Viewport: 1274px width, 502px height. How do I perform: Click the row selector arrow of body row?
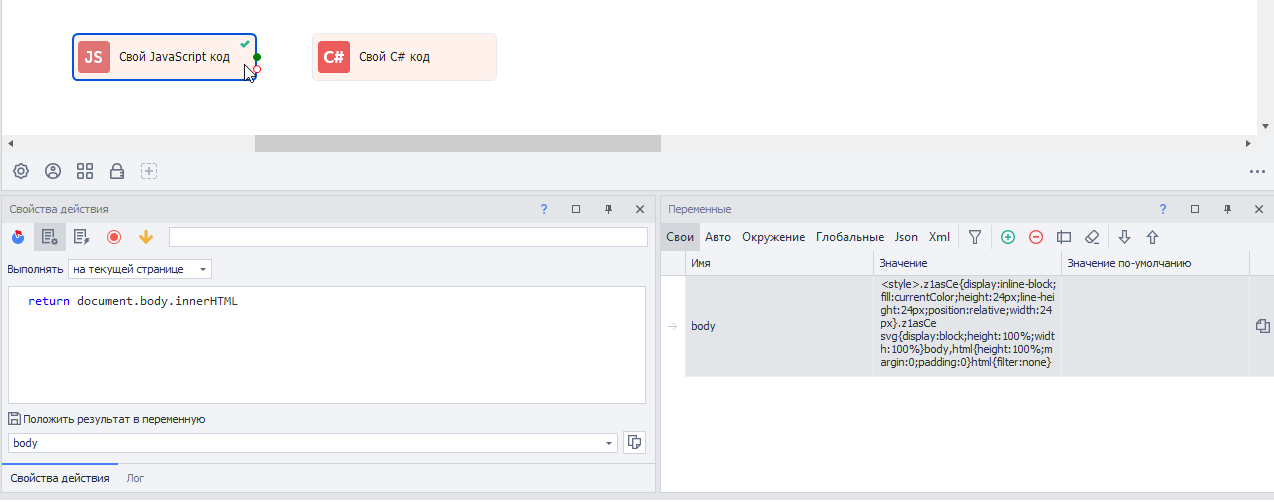point(672,326)
